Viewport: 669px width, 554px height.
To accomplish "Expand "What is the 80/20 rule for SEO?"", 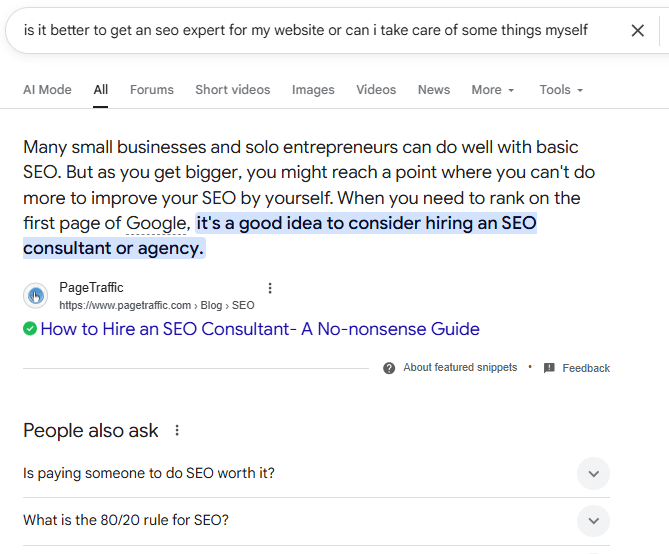I will [593, 520].
